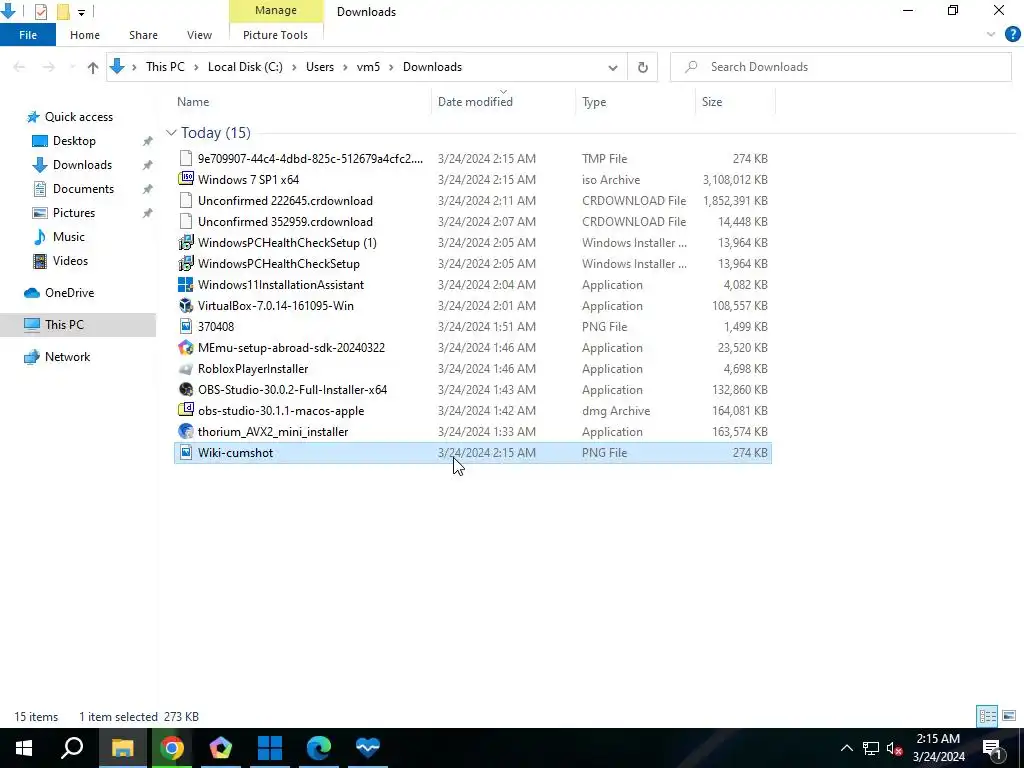1024x768 pixels.
Task: Open Help with the question mark icon
Action: coord(1012,34)
